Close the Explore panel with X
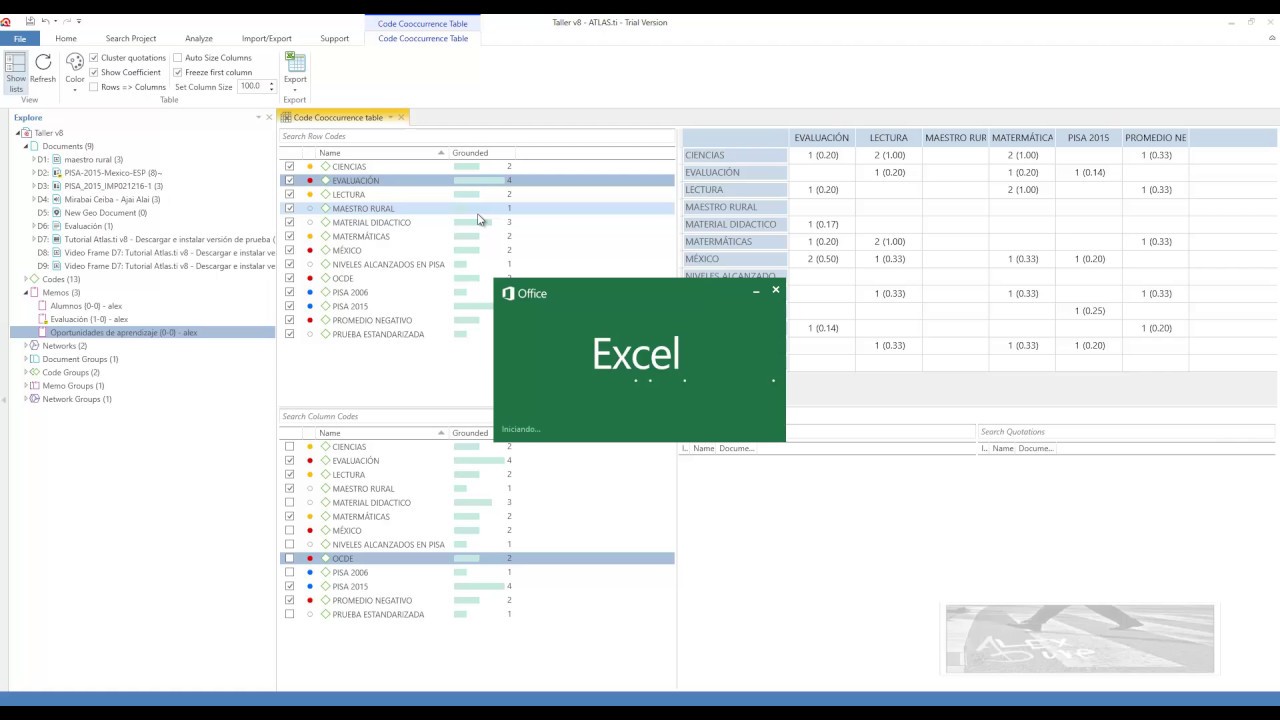 point(269,117)
